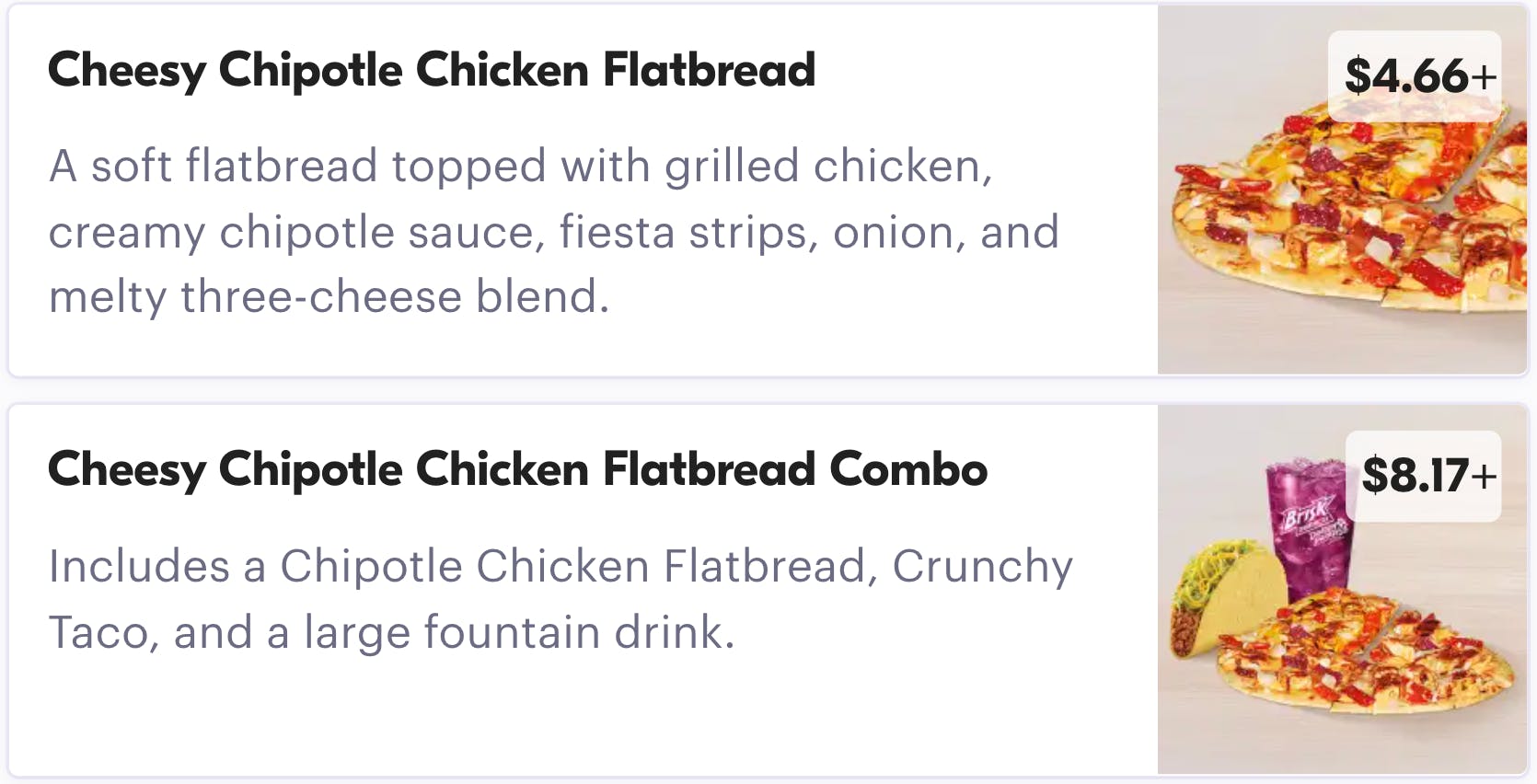Open the Cheesy Chipotle Chicken Flatbread title
Image resolution: width=1537 pixels, height=784 pixels.
coord(431,71)
